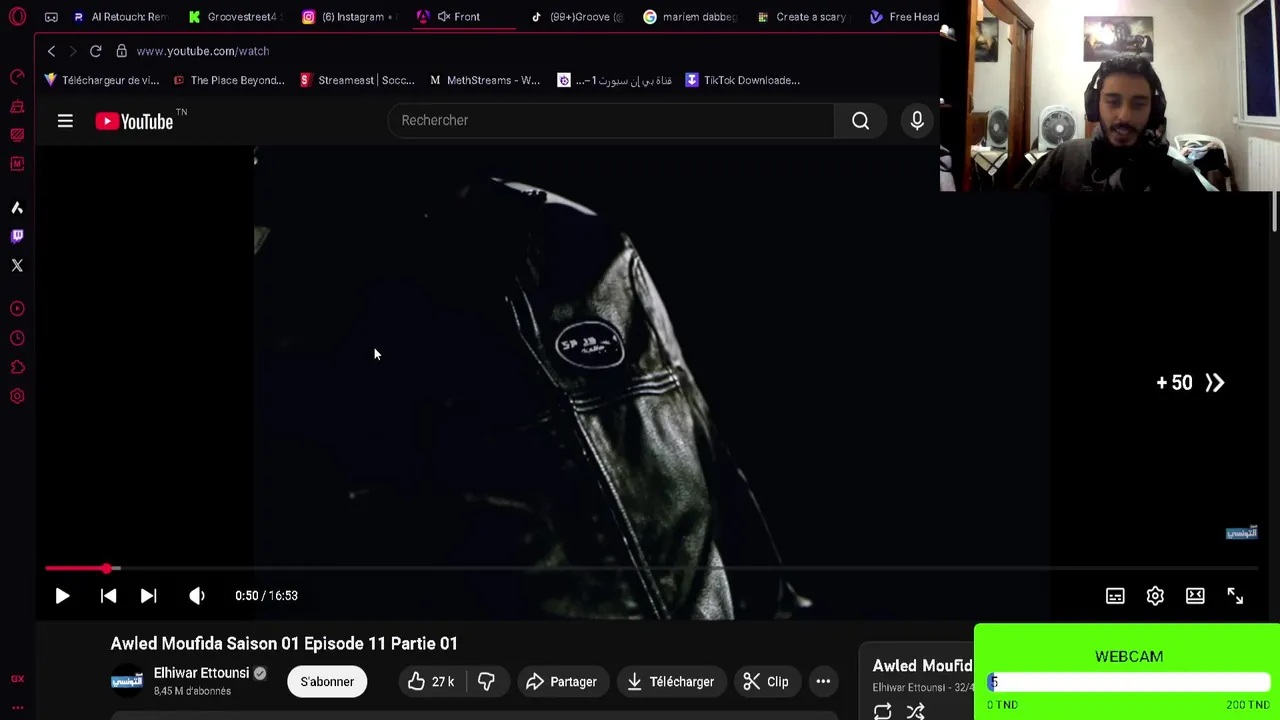The height and width of the screenshot is (720, 1280).
Task: Switch to mariem dabbeg Google tab
Action: tap(690, 17)
